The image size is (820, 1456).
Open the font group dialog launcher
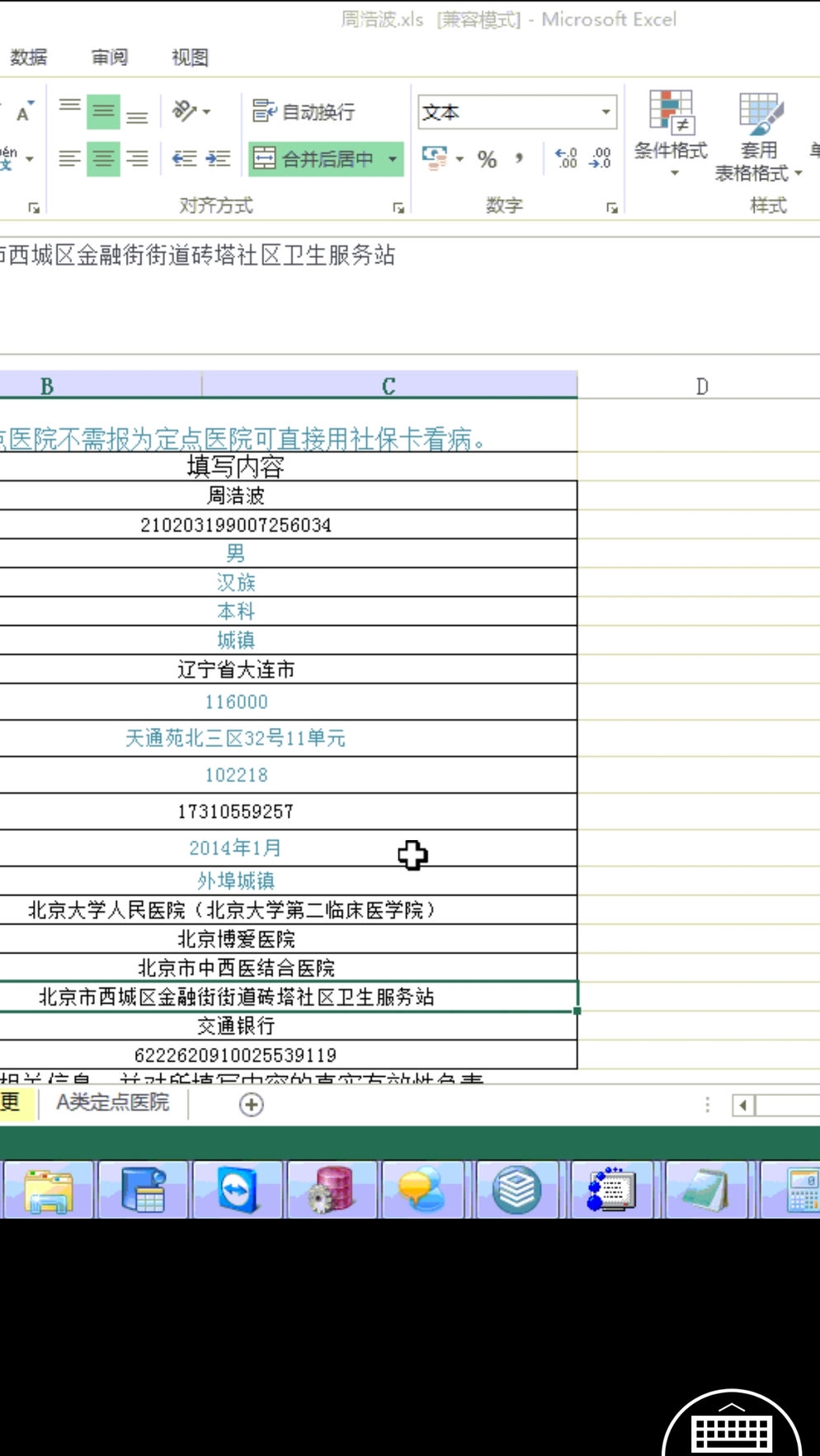(x=34, y=208)
